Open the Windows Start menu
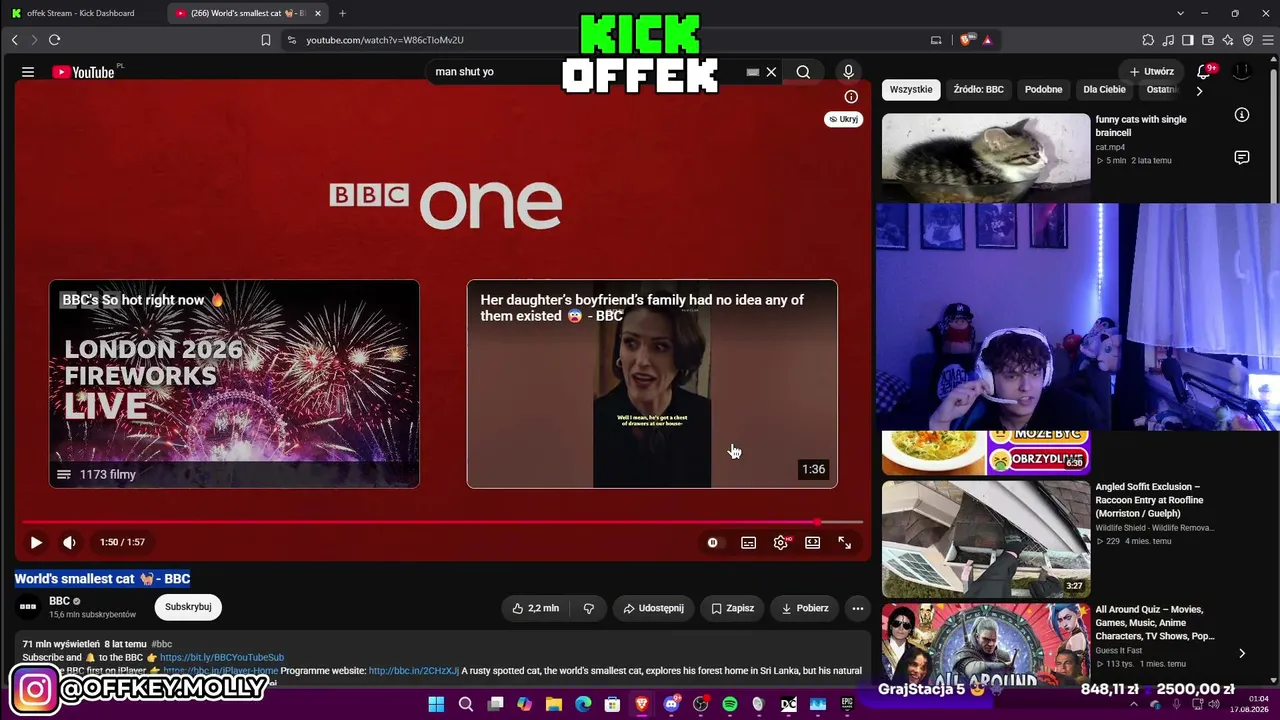This screenshot has width=1280, height=720. [436, 705]
